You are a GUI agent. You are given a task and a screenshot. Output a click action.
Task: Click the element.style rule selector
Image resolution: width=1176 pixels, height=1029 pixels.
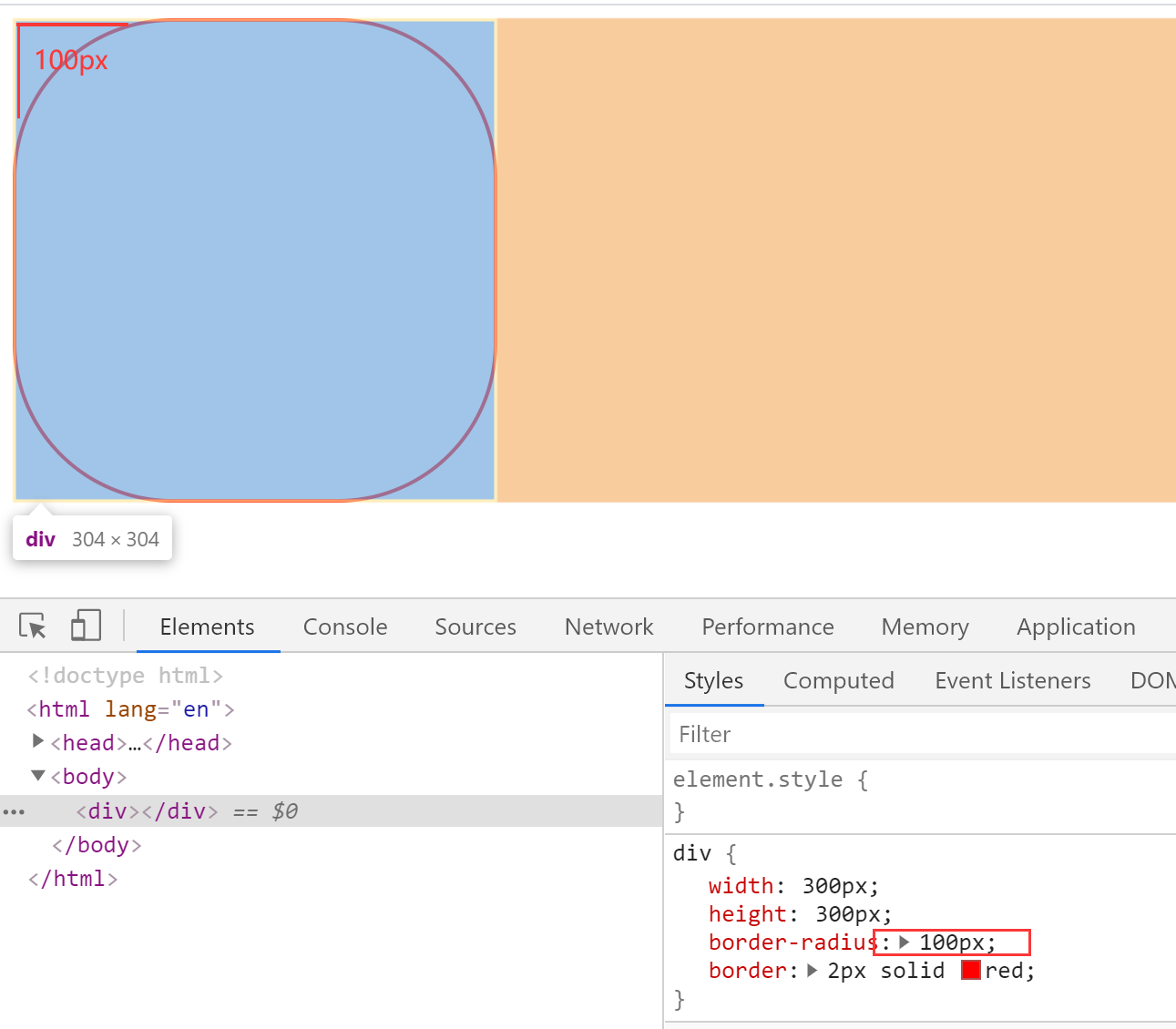tap(758, 779)
